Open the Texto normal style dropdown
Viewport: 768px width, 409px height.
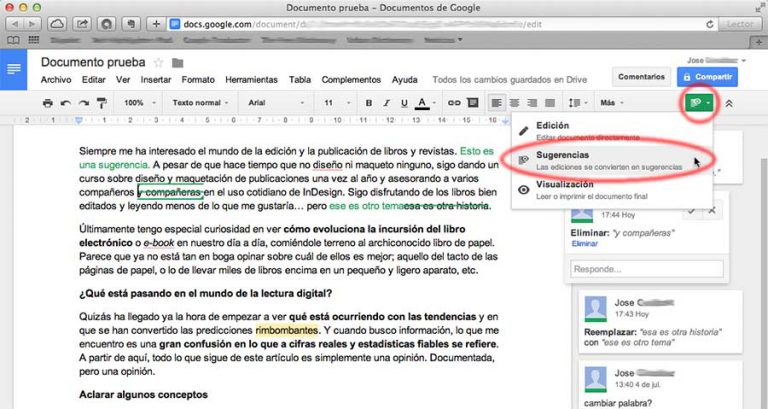(200, 103)
